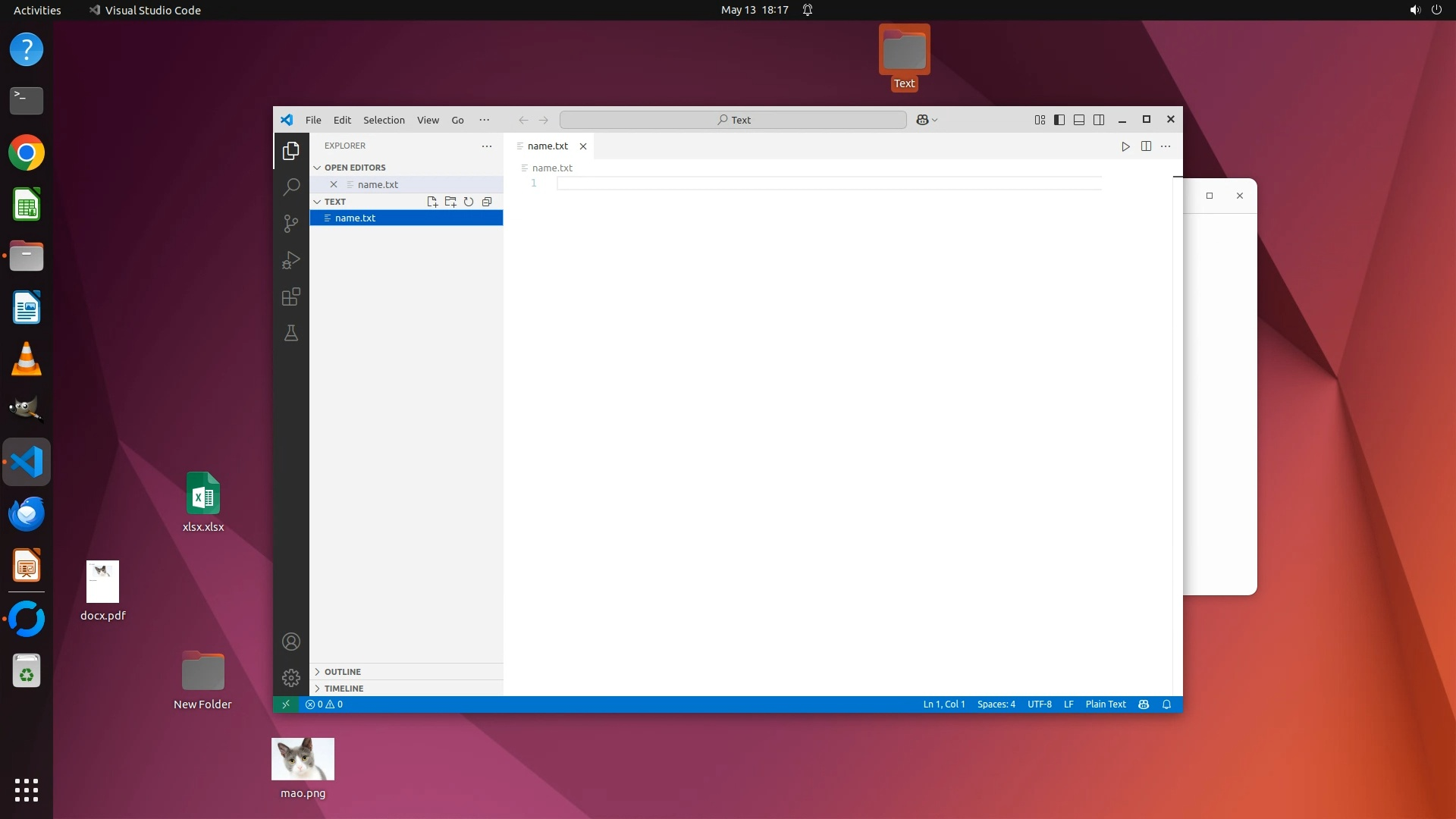The height and width of the screenshot is (819, 1456).
Task: Select the name.txt editor tab
Action: (x=548, y=146)
